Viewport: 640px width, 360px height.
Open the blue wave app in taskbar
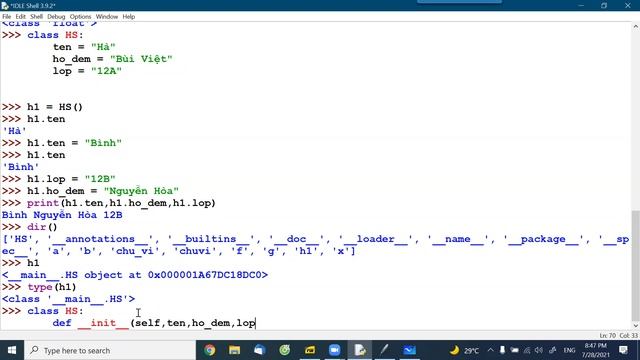click(409, 350)
